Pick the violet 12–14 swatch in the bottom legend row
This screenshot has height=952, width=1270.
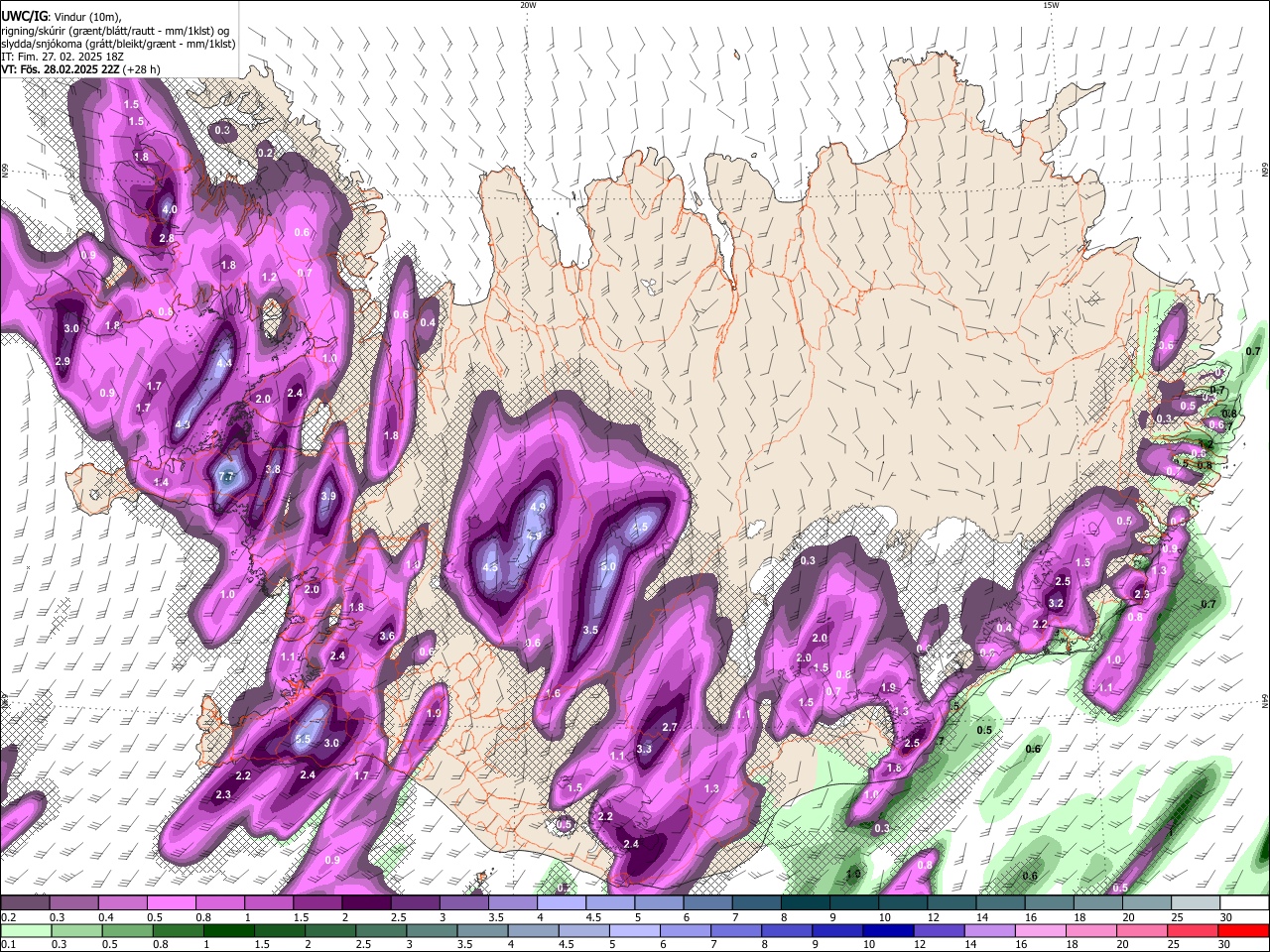click(x=940, y=931)
